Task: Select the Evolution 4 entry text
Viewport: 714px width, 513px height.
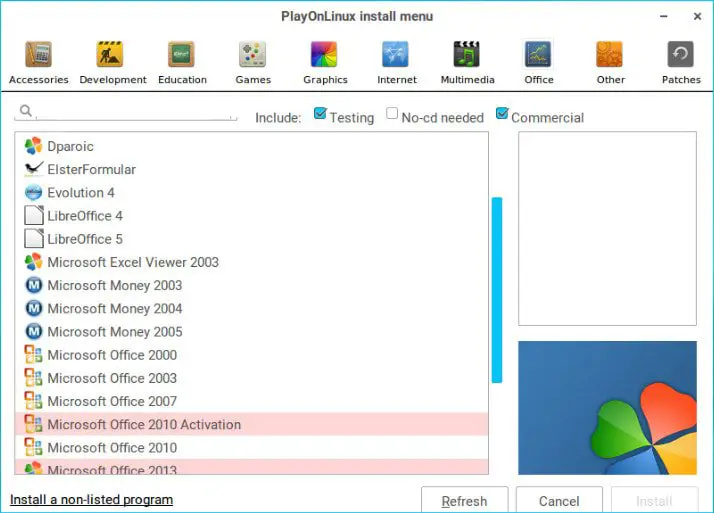Action: point(81,193)
